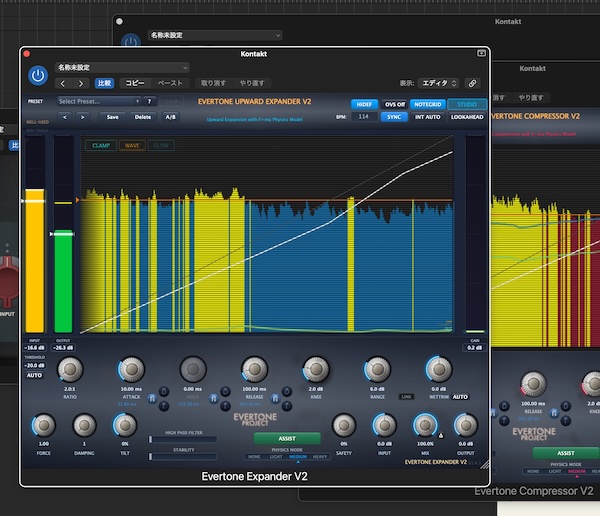The width and height of the screenshot is (600, 516).
Task: Toggle the blue power button in the Expander window
Action: pos(38,75)
